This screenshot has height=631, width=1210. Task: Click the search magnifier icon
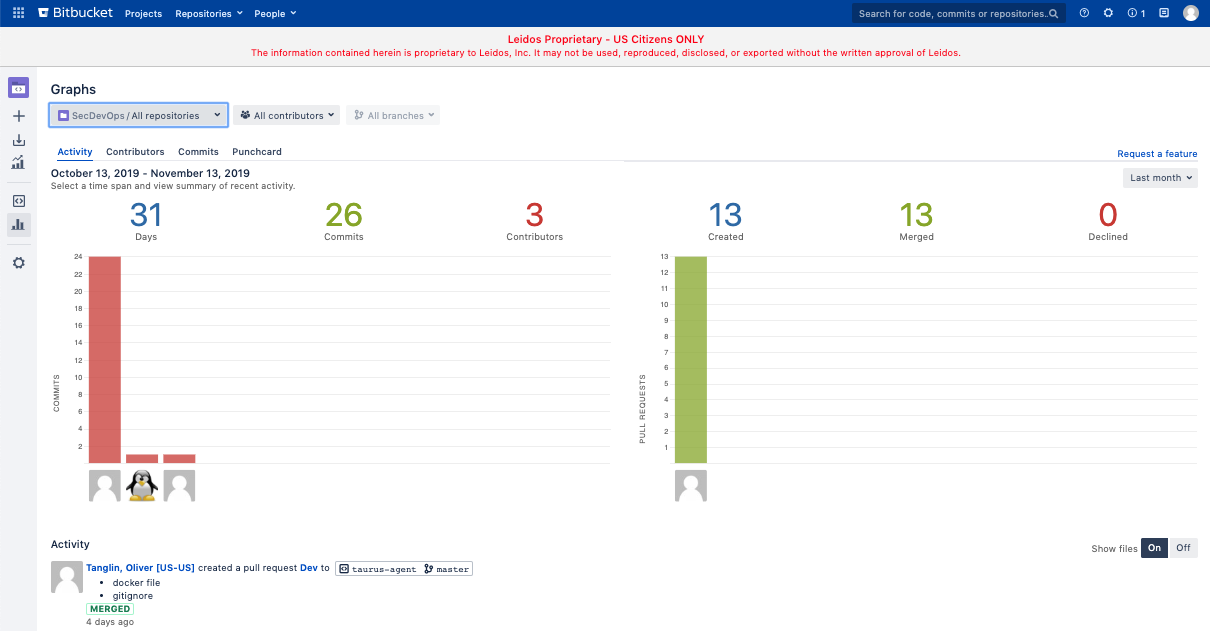[x=1054, y=14]
